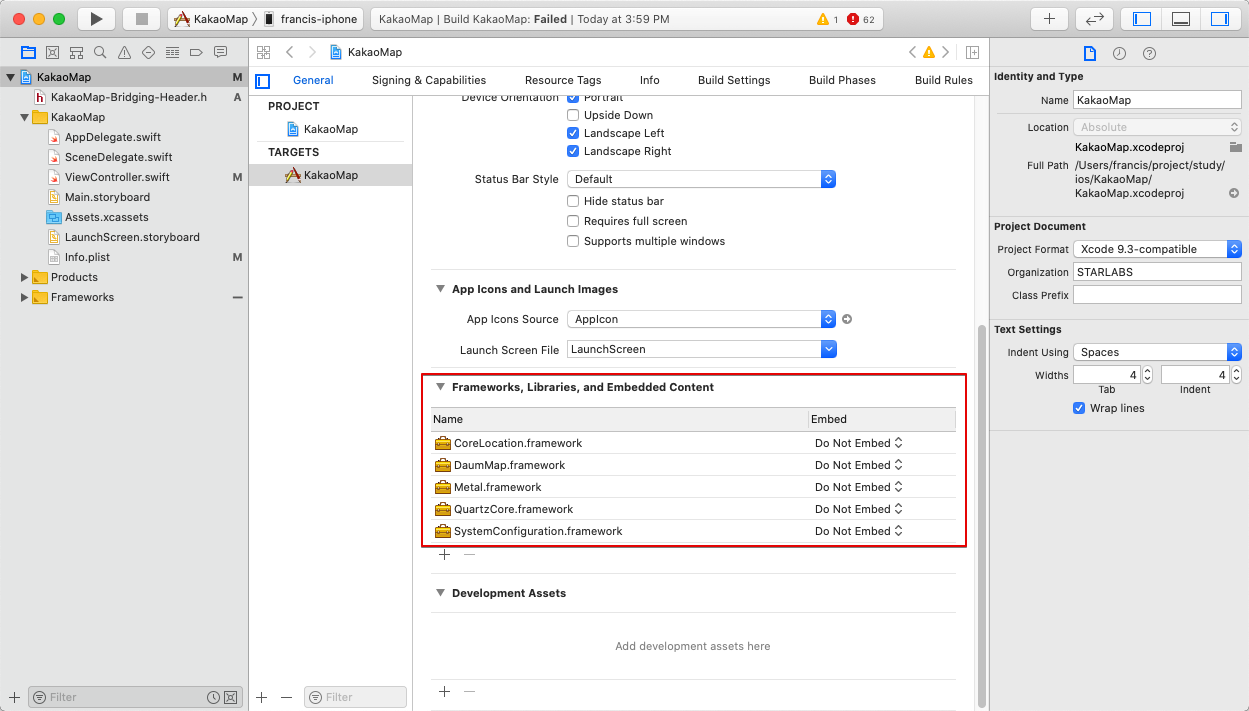Choose project location via folder icon
The image size is (1249, 711).
pyautogui.click(x=1236, y=147)
